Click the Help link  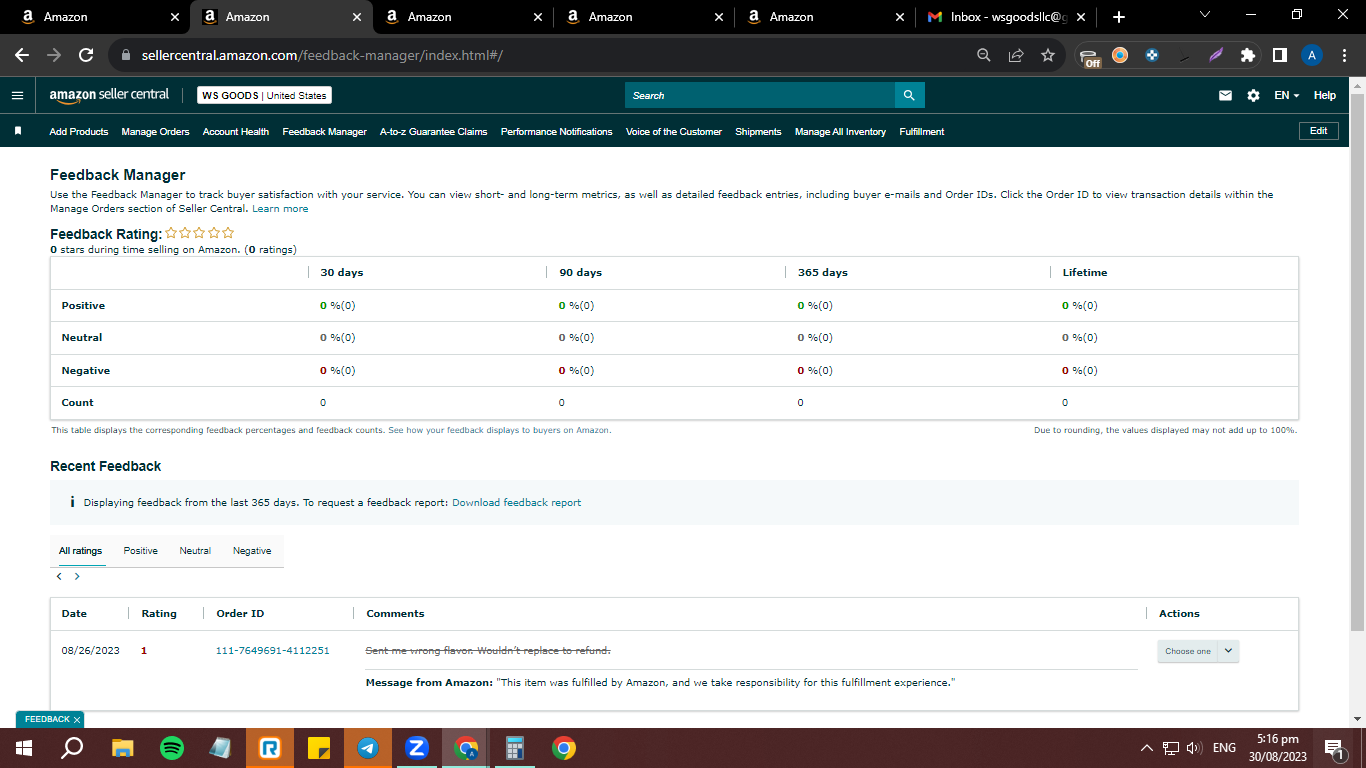click(x=1325, y=95)
